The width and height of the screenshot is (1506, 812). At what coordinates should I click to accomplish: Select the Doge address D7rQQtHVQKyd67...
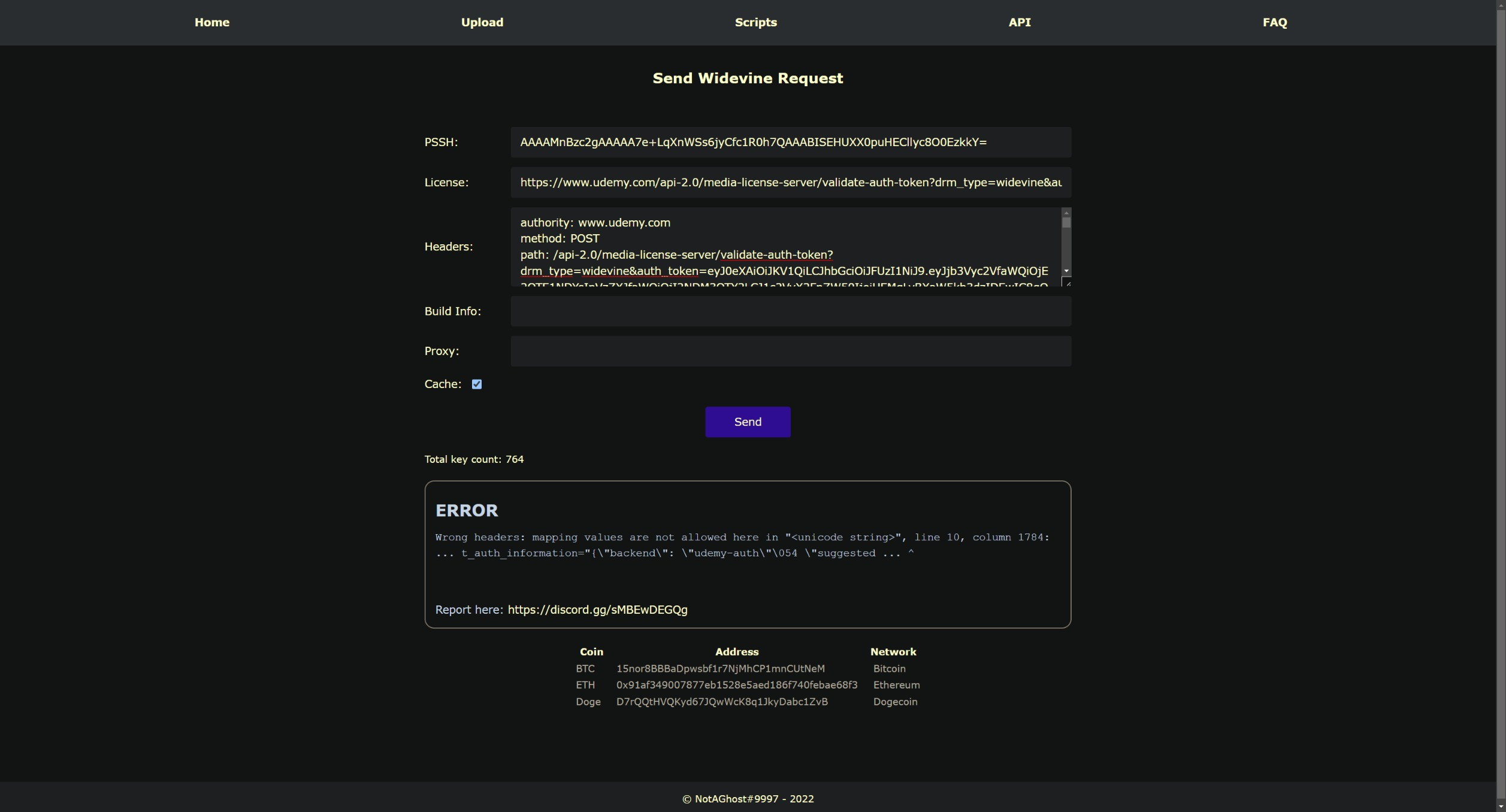pyautogui.click(x=722, y=702)
